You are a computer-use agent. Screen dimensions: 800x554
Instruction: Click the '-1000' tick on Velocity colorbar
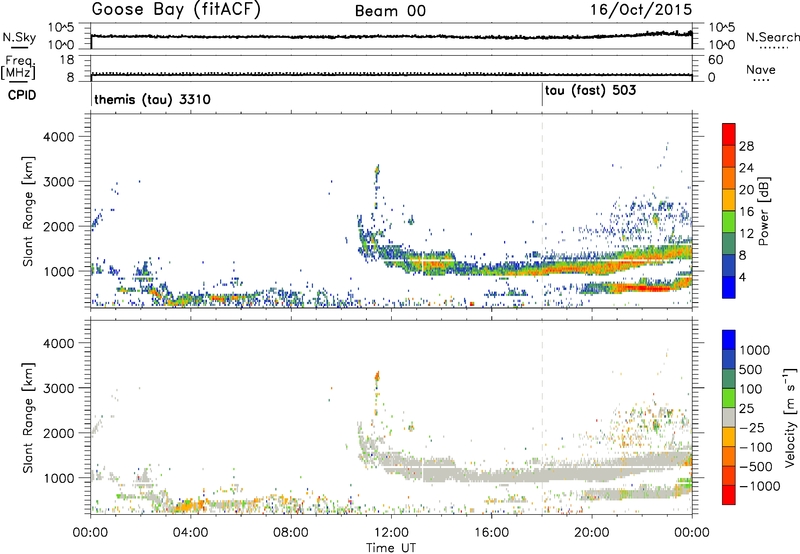tap(760, 486)
